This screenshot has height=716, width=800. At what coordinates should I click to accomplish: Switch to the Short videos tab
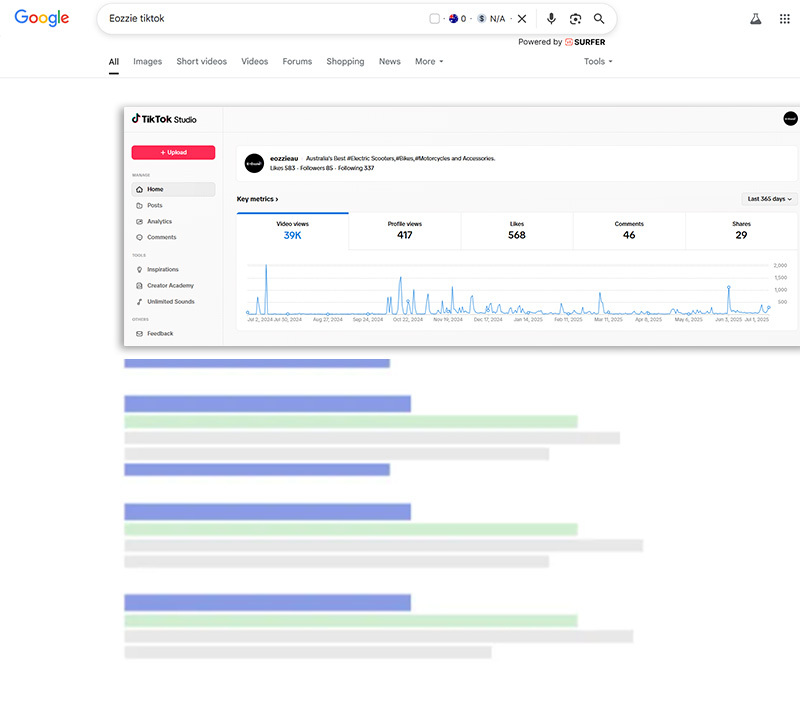[201, 62]
